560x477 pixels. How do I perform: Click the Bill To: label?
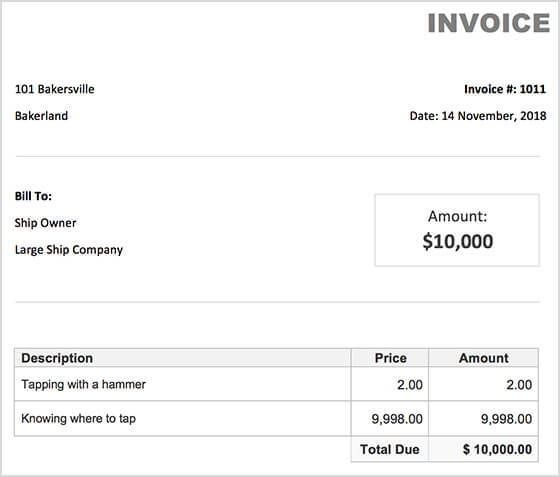[x=33, y=196]
